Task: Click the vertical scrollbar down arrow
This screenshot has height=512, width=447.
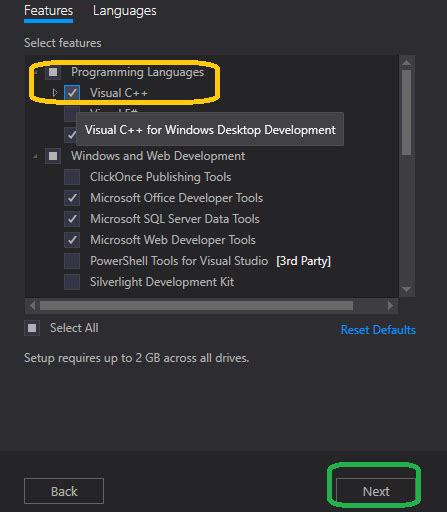Action: point(406,289)
